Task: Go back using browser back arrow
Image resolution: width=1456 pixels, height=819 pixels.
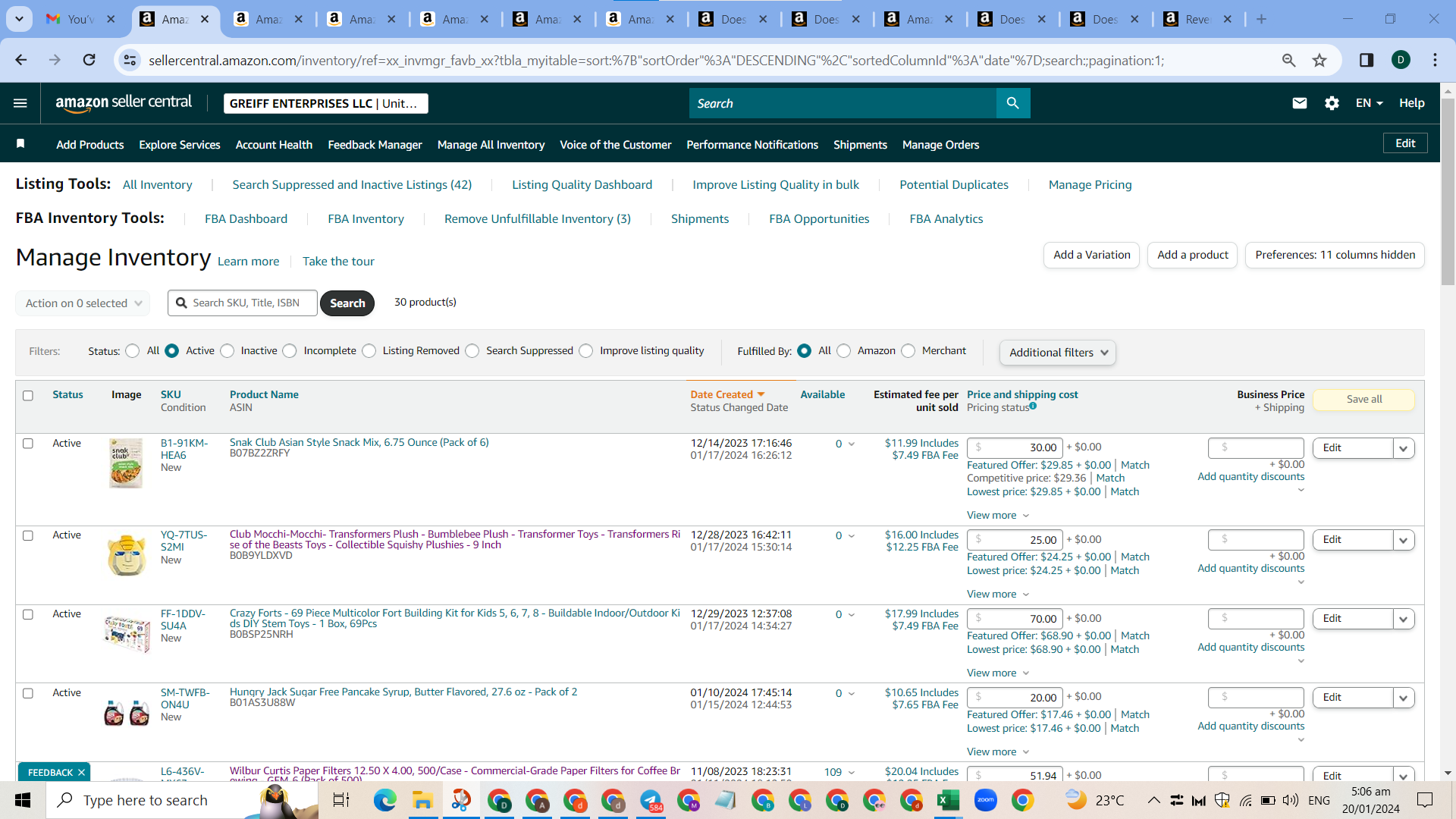Action: (21, 60)
